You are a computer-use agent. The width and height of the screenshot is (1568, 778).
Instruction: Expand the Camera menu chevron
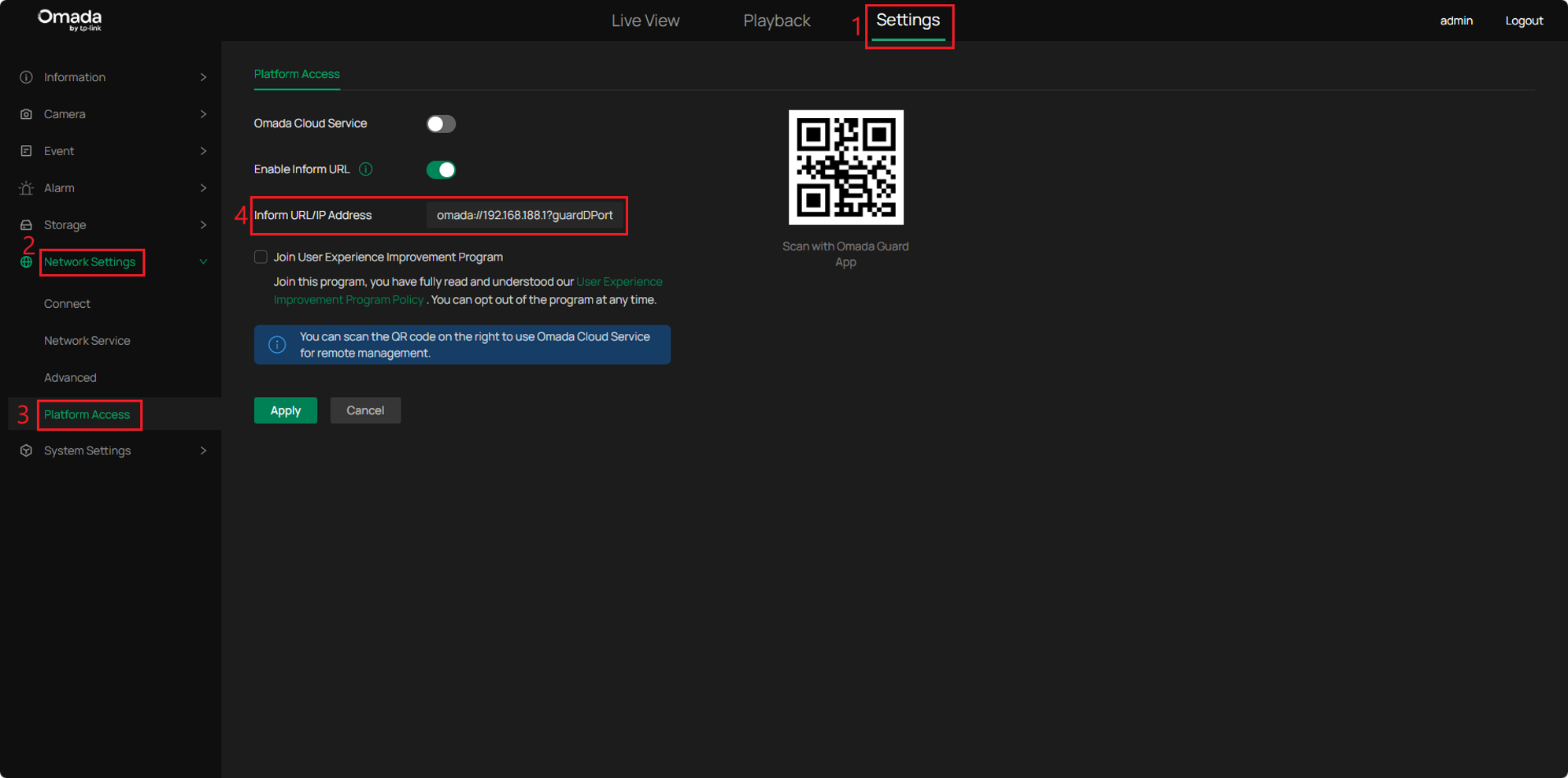tap(203, 114)
